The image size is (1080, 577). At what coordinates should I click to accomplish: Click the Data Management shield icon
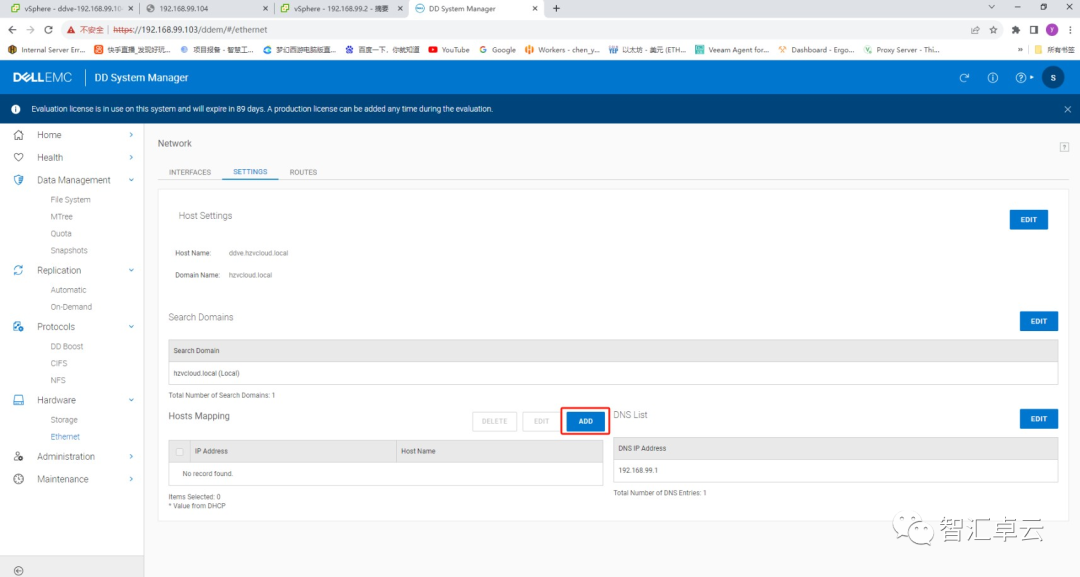[x=19, y=180]
